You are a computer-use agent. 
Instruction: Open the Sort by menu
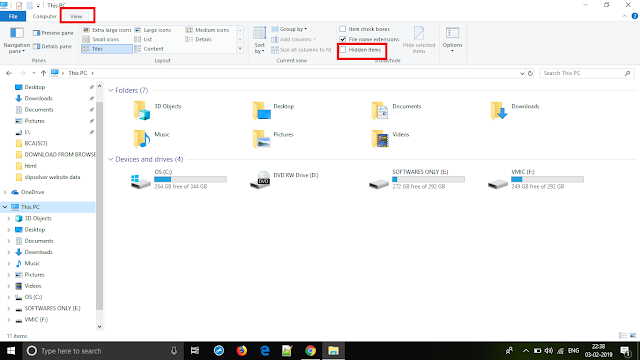coord(260,40)
